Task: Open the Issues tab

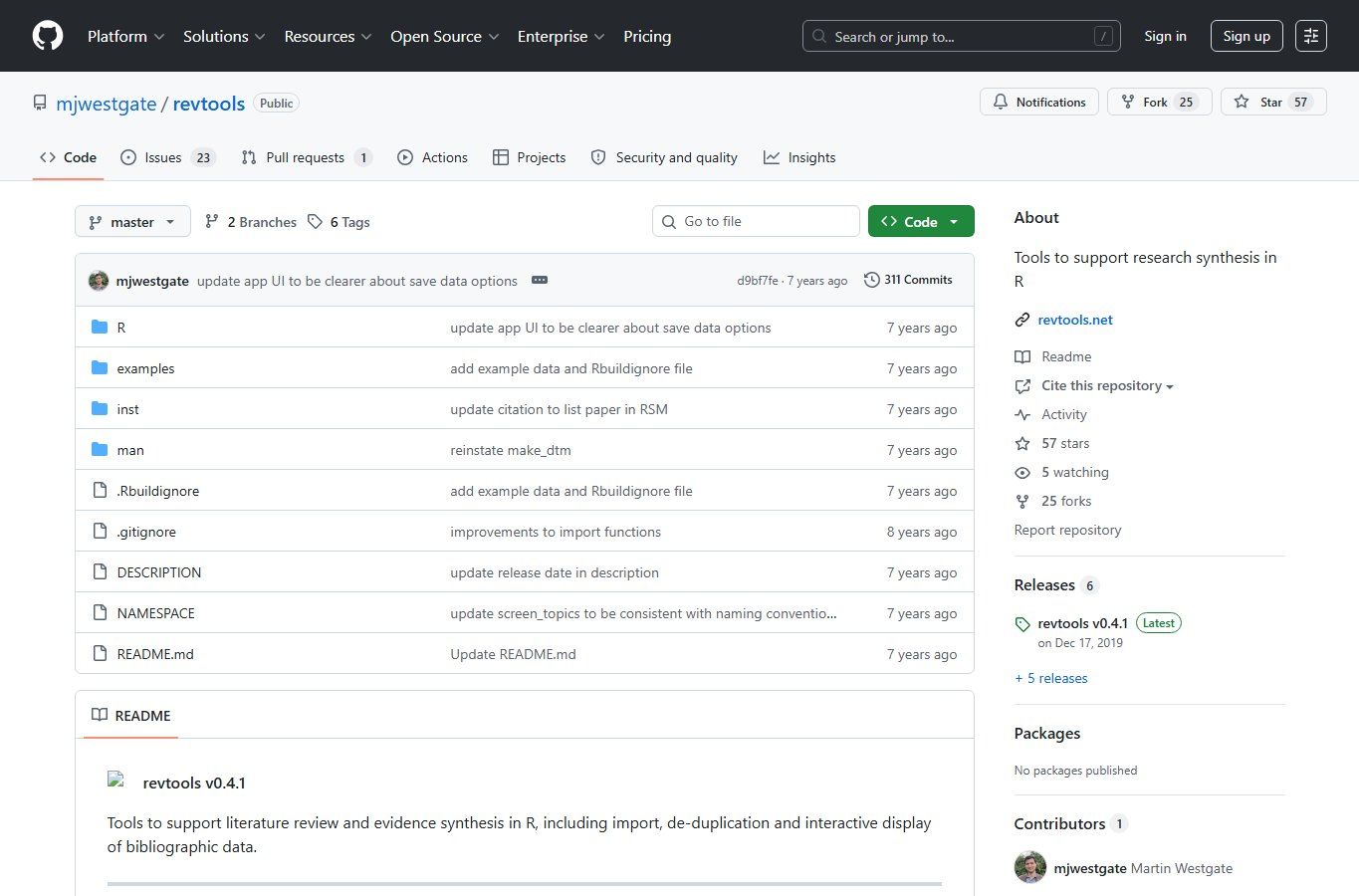Action: pos(168,157)
